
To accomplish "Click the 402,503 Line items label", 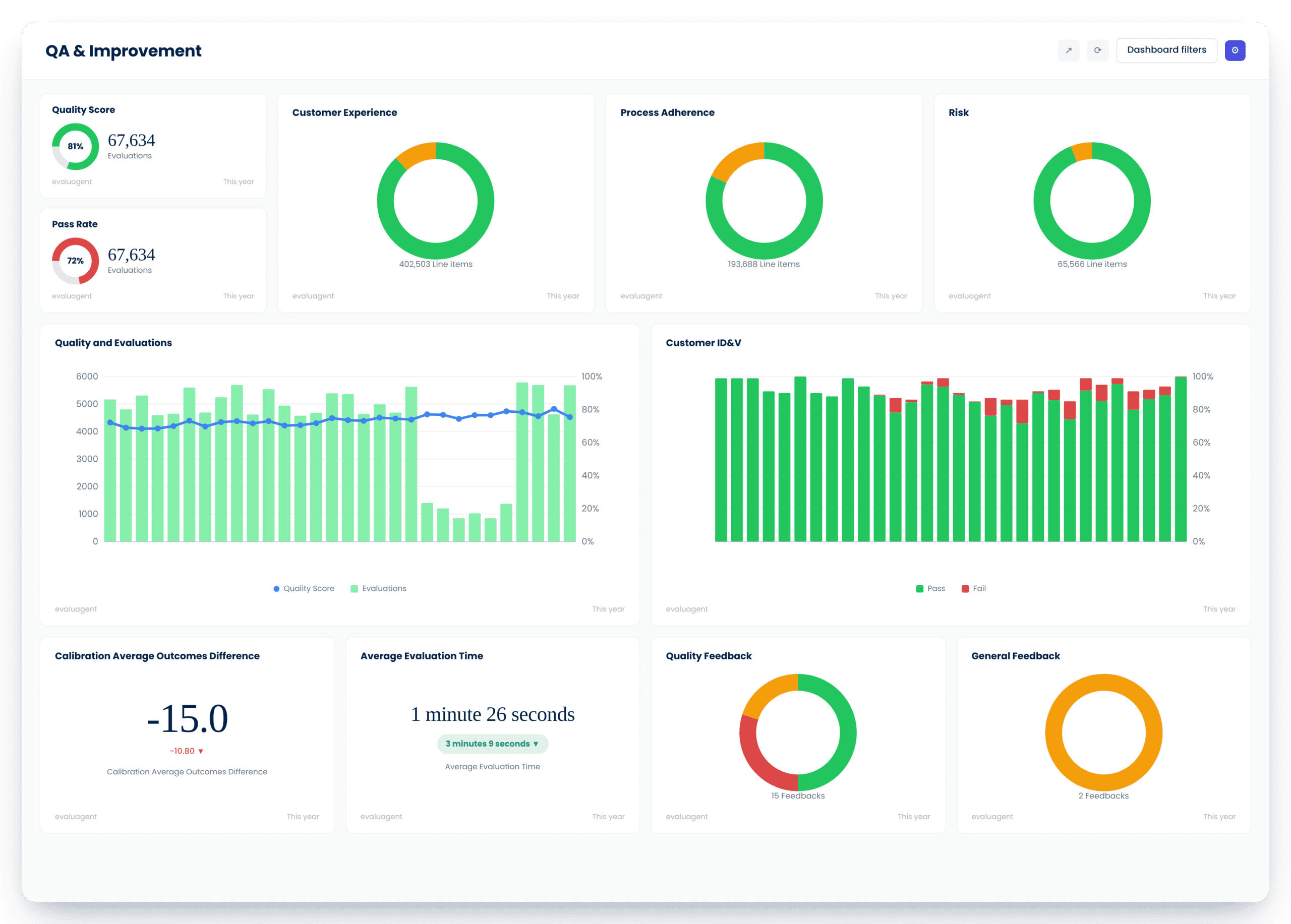I will [x=435, y=264].
